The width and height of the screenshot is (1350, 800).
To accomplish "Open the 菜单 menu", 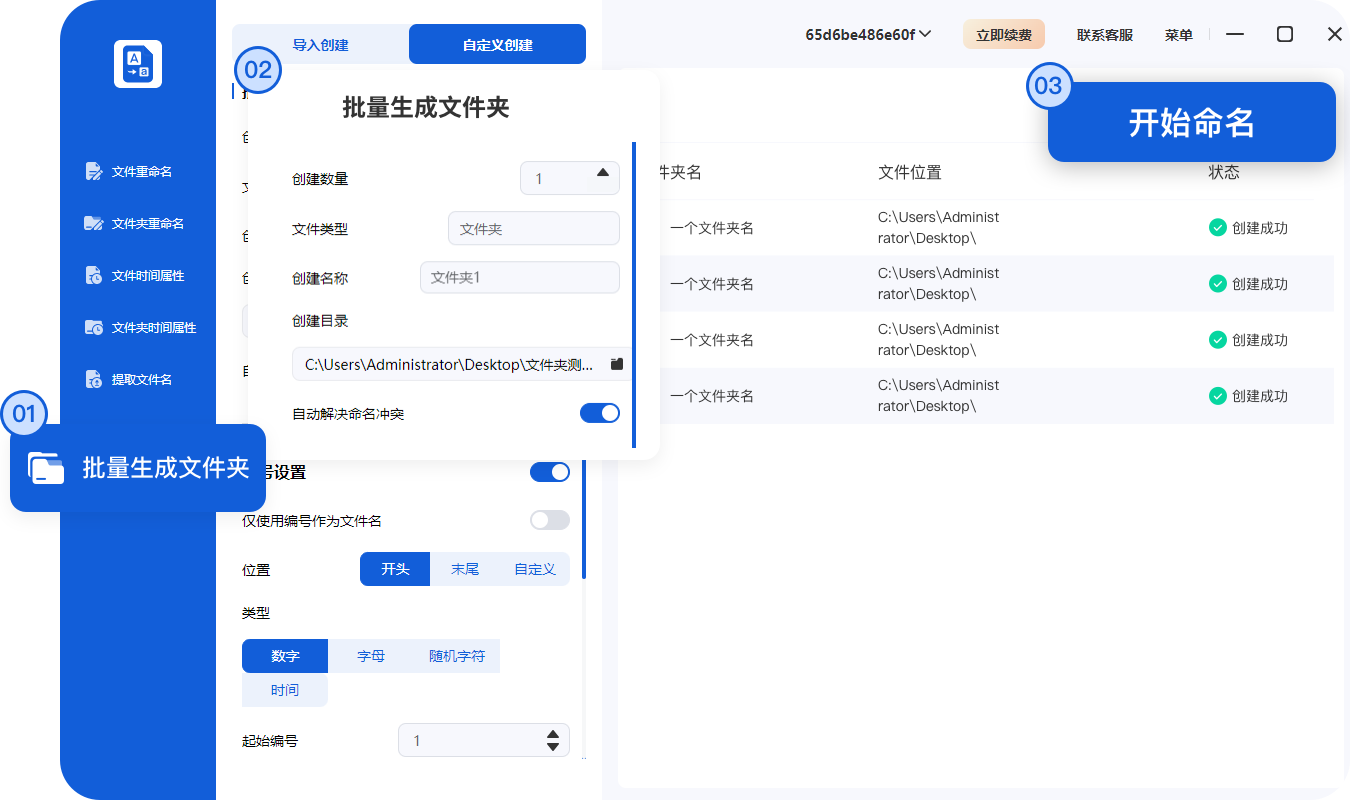I will 1178,33.
